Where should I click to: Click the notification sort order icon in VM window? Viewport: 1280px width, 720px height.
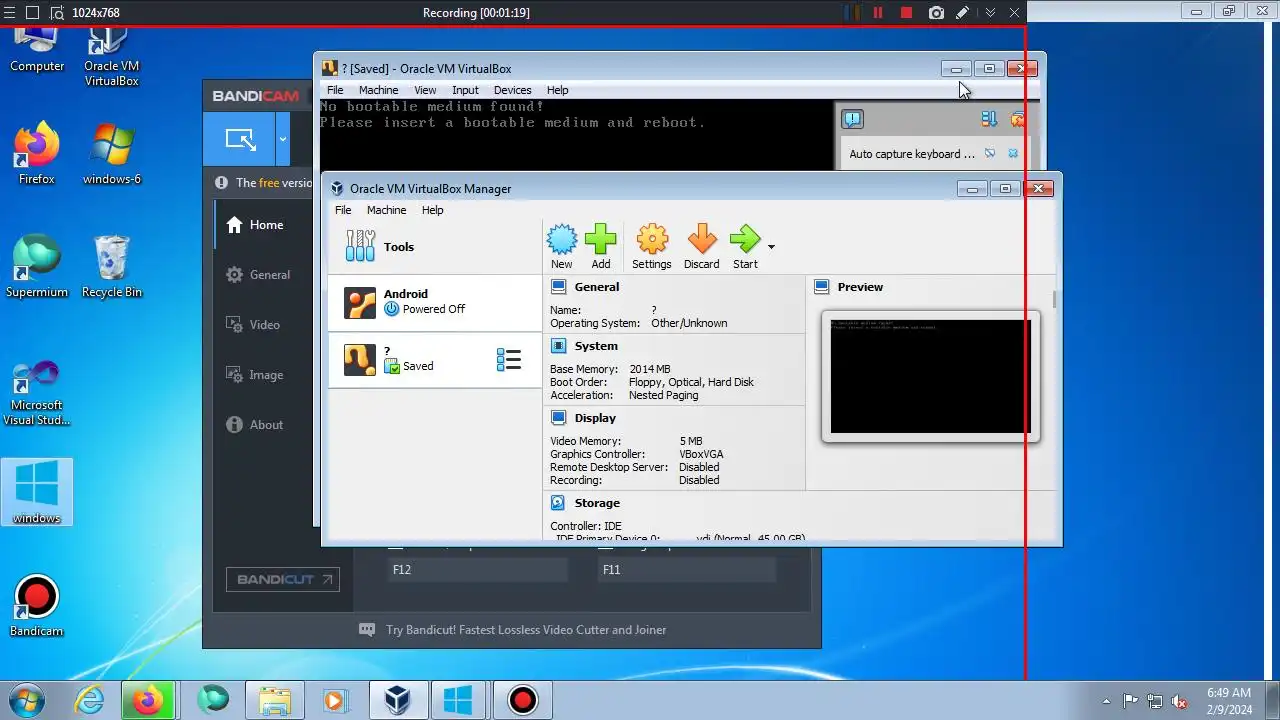pos(989,119)
